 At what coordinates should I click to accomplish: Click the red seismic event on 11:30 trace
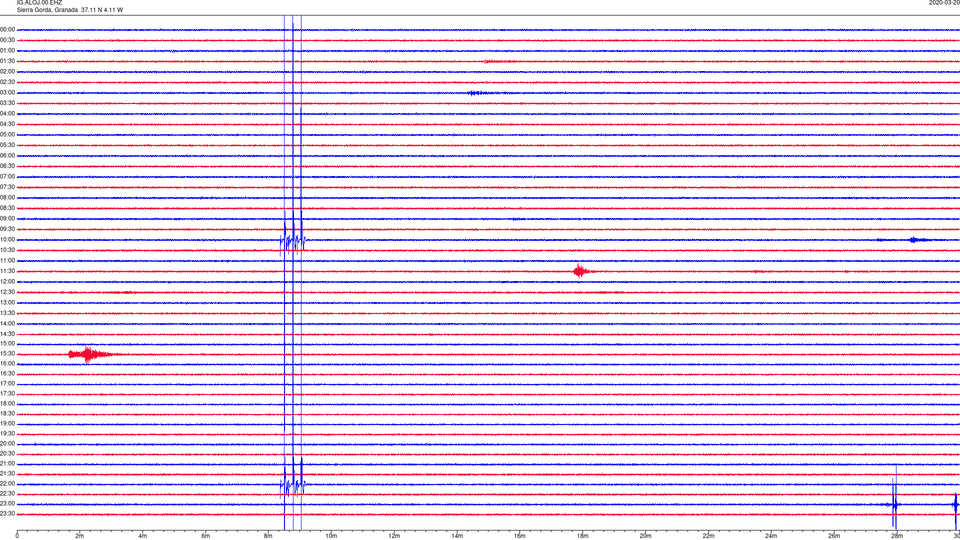[580, 271]
